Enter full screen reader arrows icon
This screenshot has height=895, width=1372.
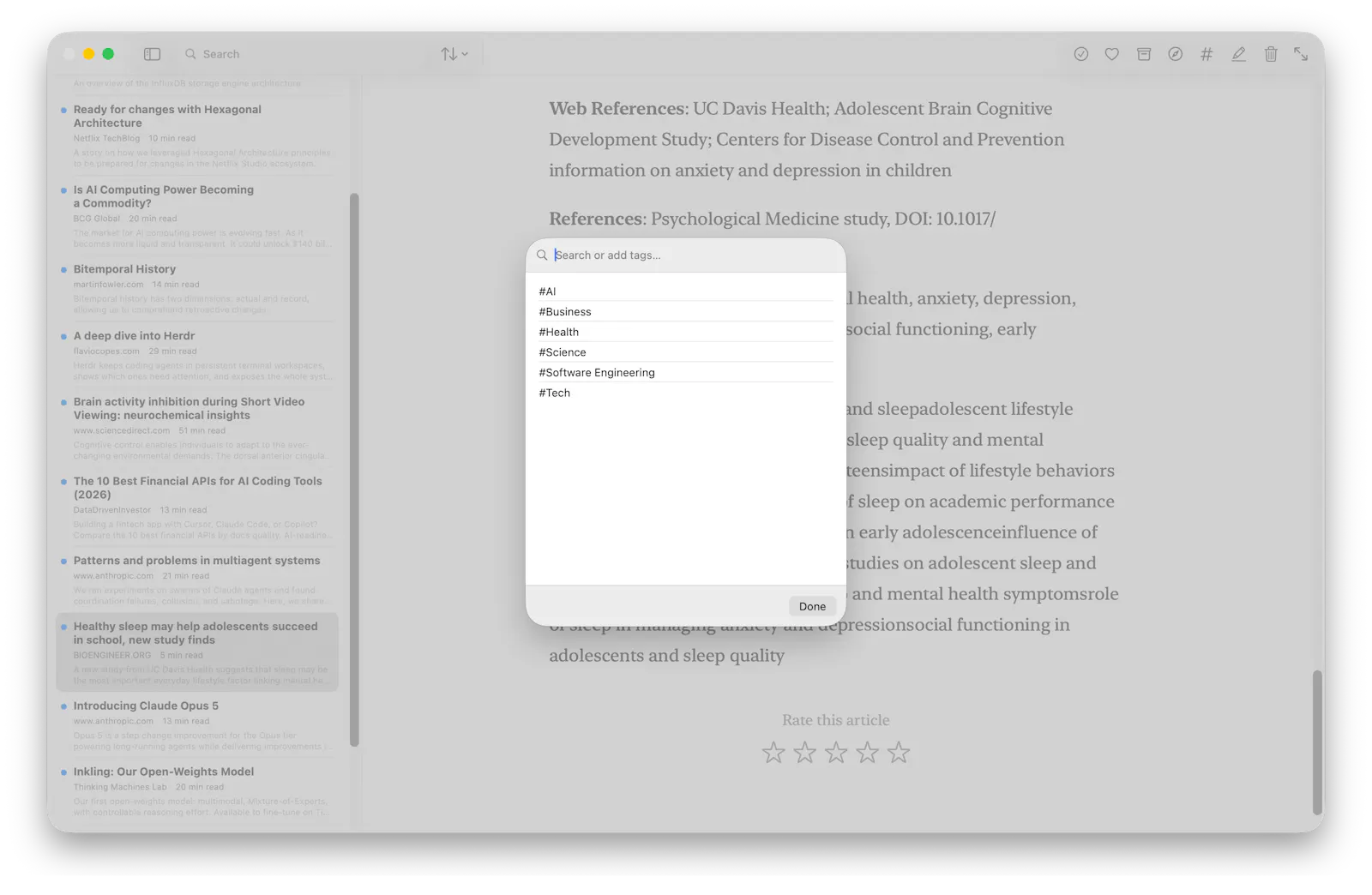pyautogui.click(x=1301, y=54)
